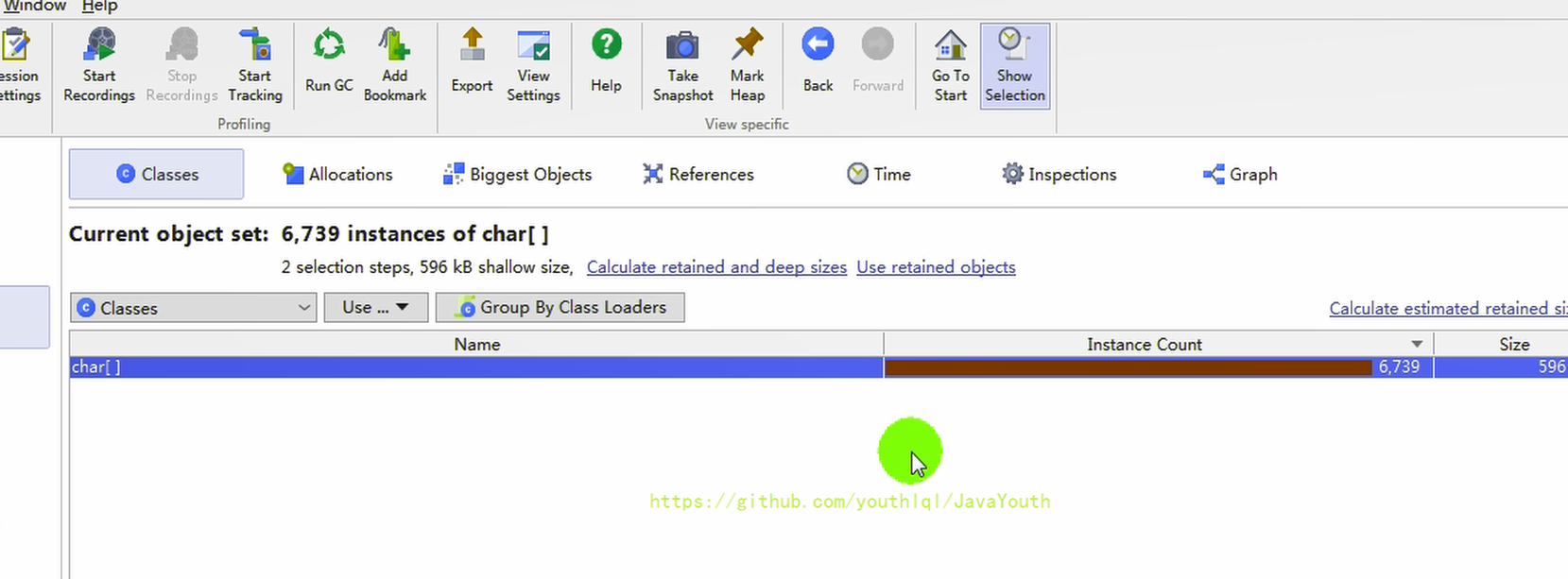Select the char[ ] row in the table

click(x=818, y=367)
